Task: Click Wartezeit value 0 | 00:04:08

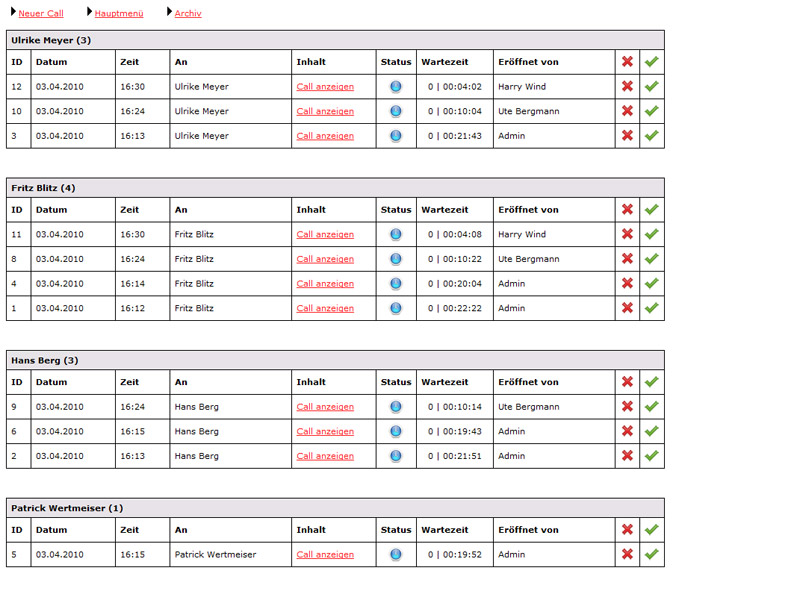Action: (455, 235)
